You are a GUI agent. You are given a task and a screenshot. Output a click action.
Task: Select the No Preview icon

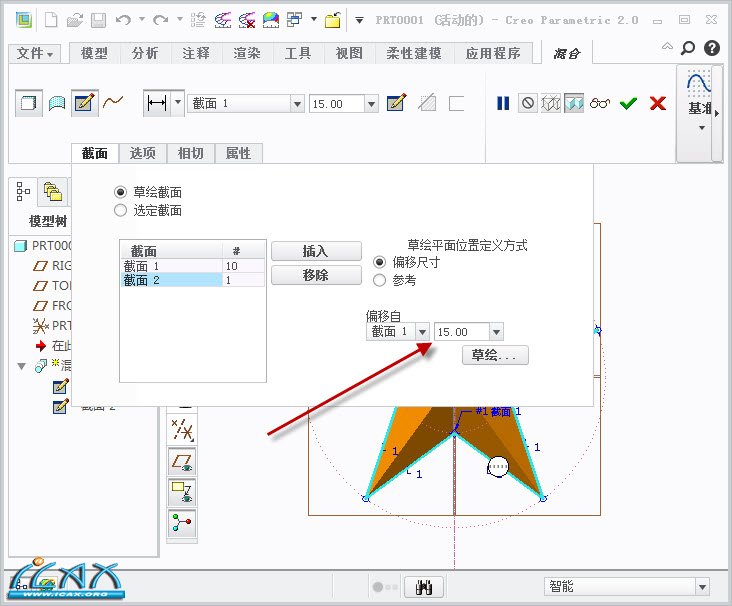528,103
